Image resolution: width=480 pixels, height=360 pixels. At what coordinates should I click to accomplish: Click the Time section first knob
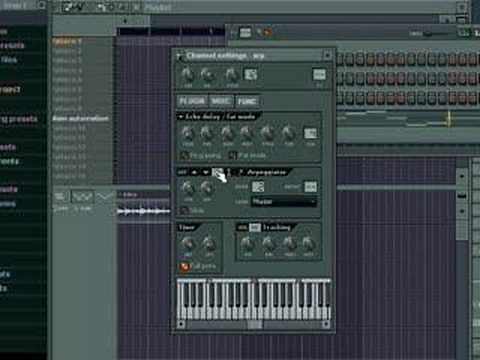[x=187, y=244]
